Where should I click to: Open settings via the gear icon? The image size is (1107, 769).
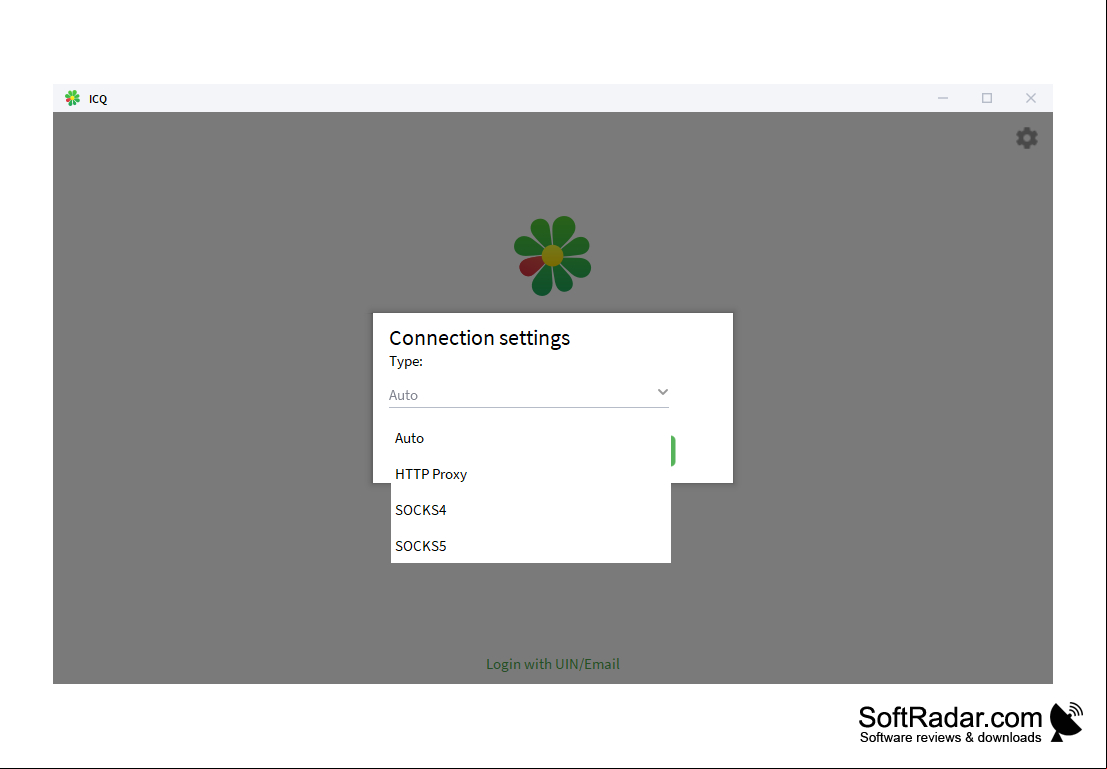(x=1027, y=138)
